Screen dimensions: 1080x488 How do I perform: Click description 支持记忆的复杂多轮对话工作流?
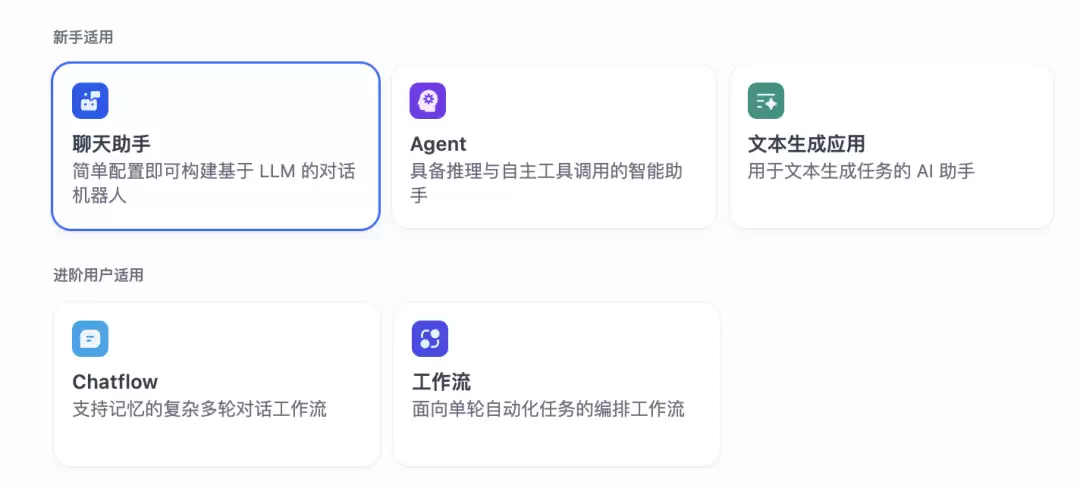pyautogui.click(x=200, y=410)
